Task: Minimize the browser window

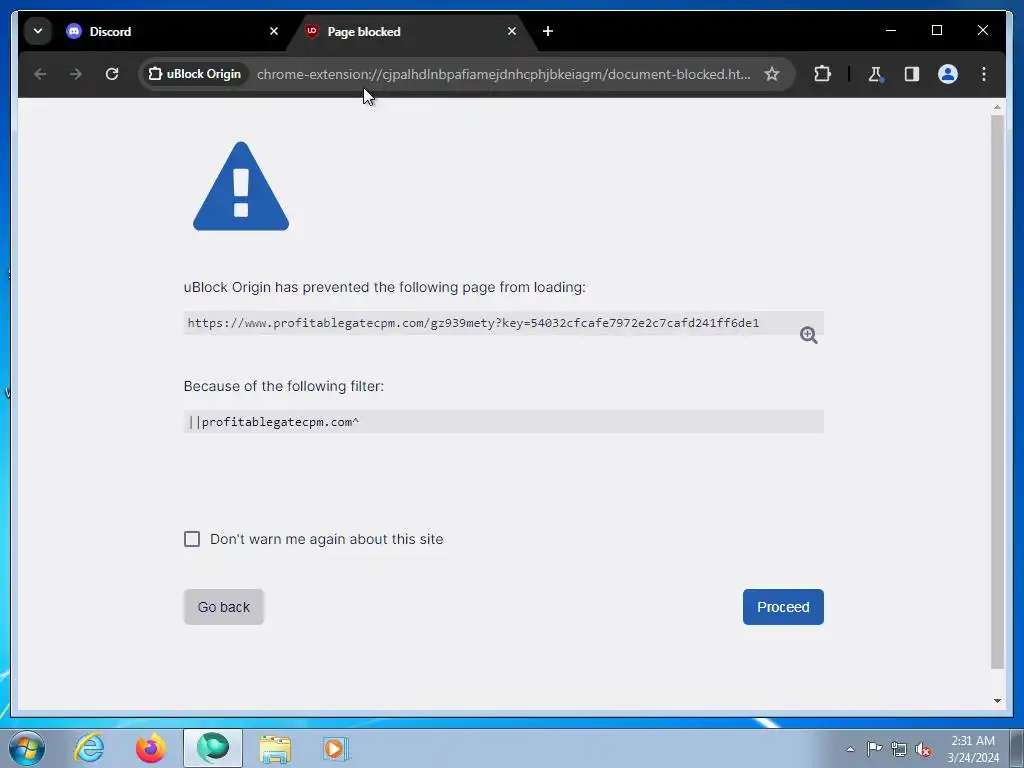Action: (891, 30)
